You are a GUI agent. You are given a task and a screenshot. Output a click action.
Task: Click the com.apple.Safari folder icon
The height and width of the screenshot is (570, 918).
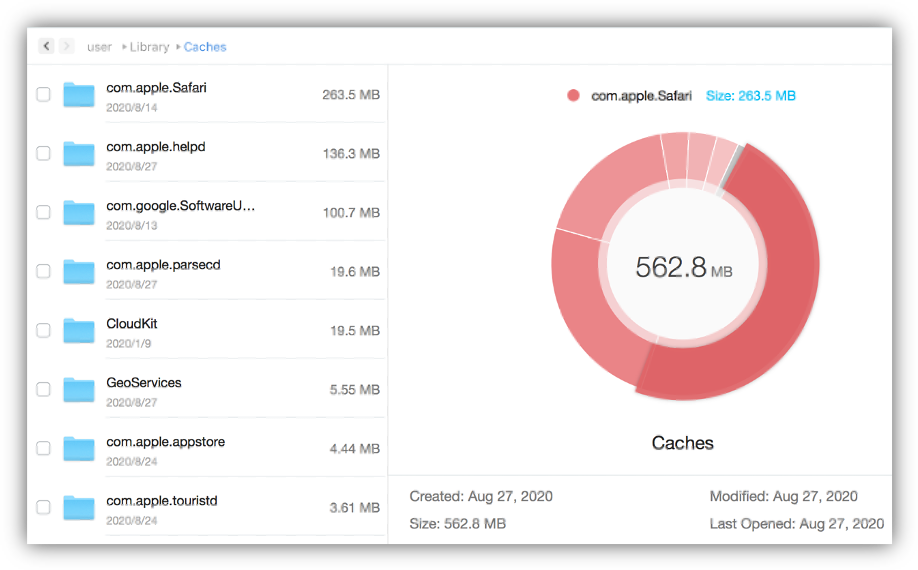tap(78, 95)
